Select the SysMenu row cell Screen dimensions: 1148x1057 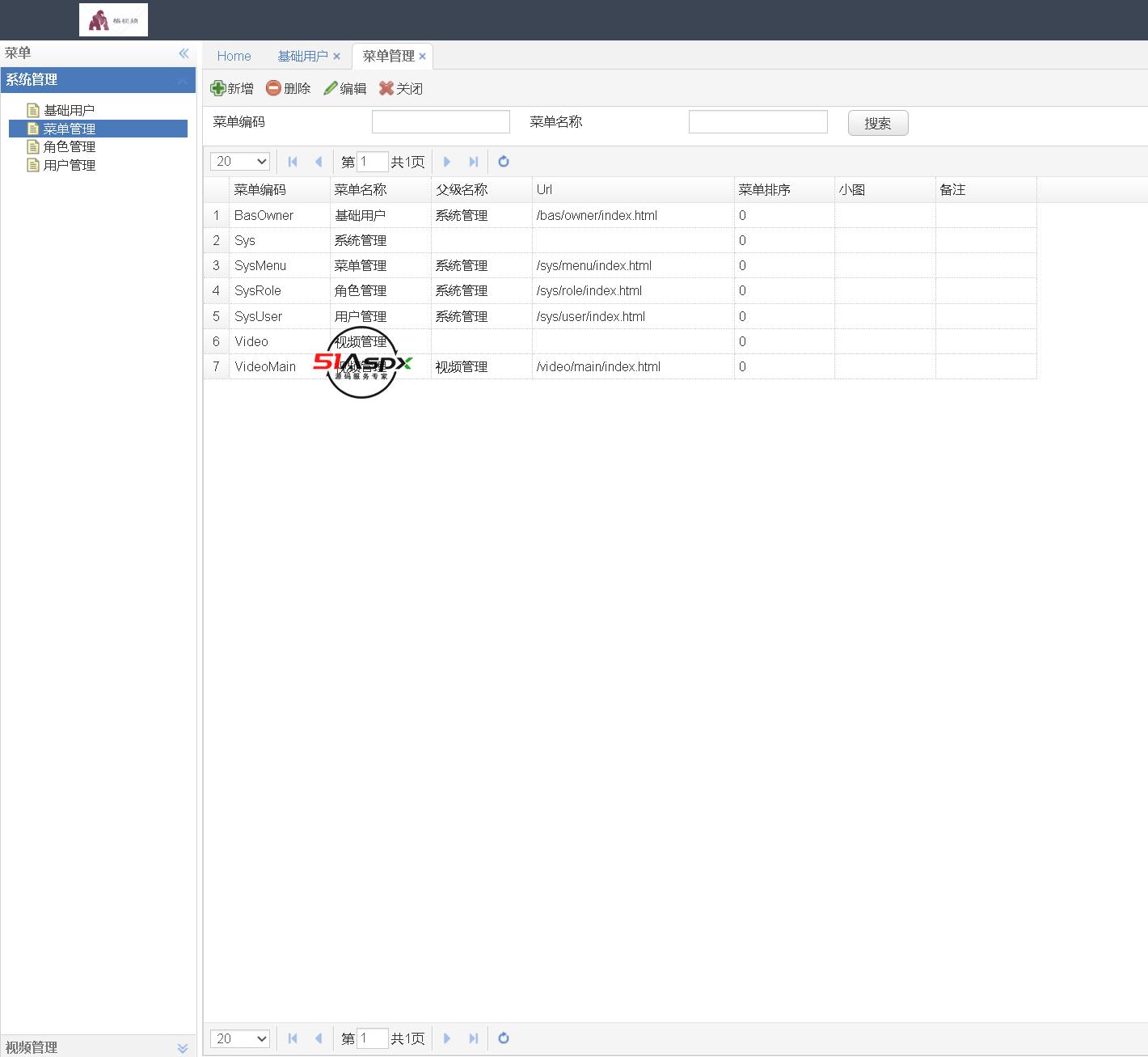280,265
